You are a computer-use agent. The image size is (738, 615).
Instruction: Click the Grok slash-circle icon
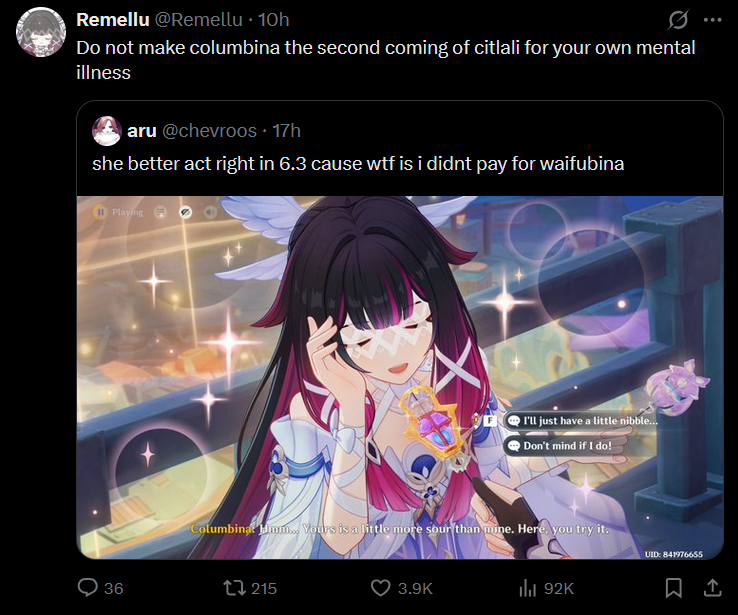(678, 20)
